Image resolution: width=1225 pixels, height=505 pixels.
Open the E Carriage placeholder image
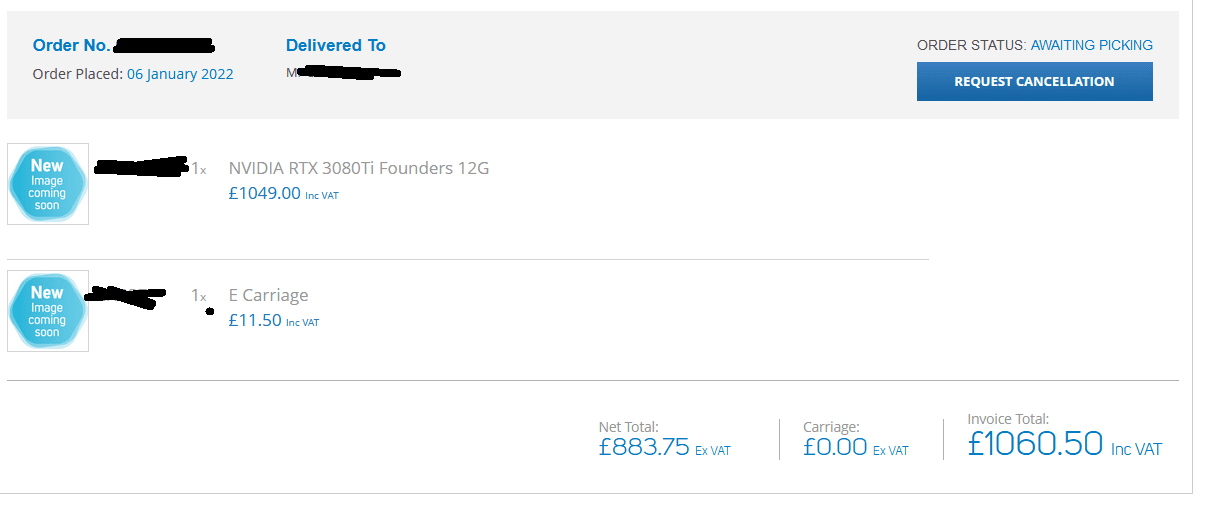(x=48, y=311)
